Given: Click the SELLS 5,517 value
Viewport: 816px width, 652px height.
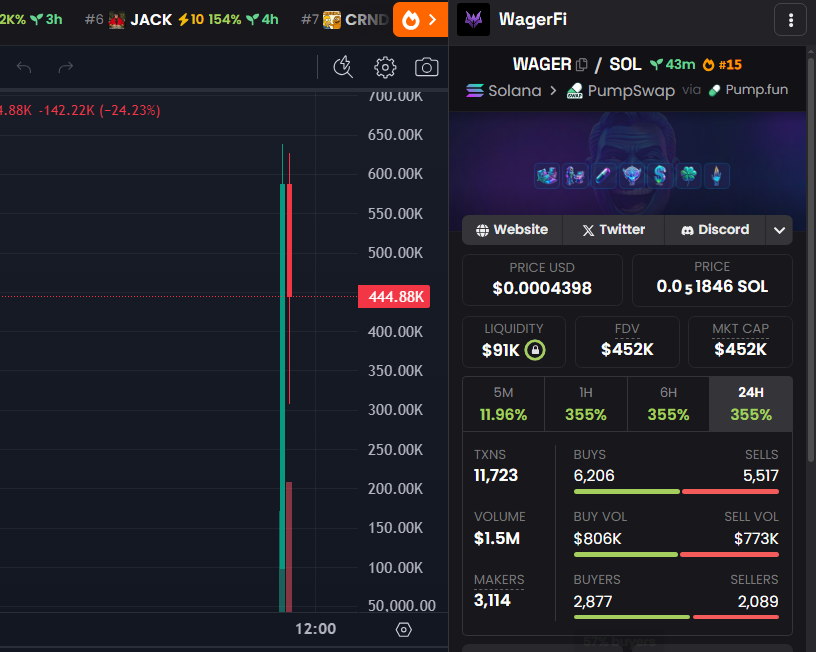Looking at the screenshot, I should click(x=761, y=475).
